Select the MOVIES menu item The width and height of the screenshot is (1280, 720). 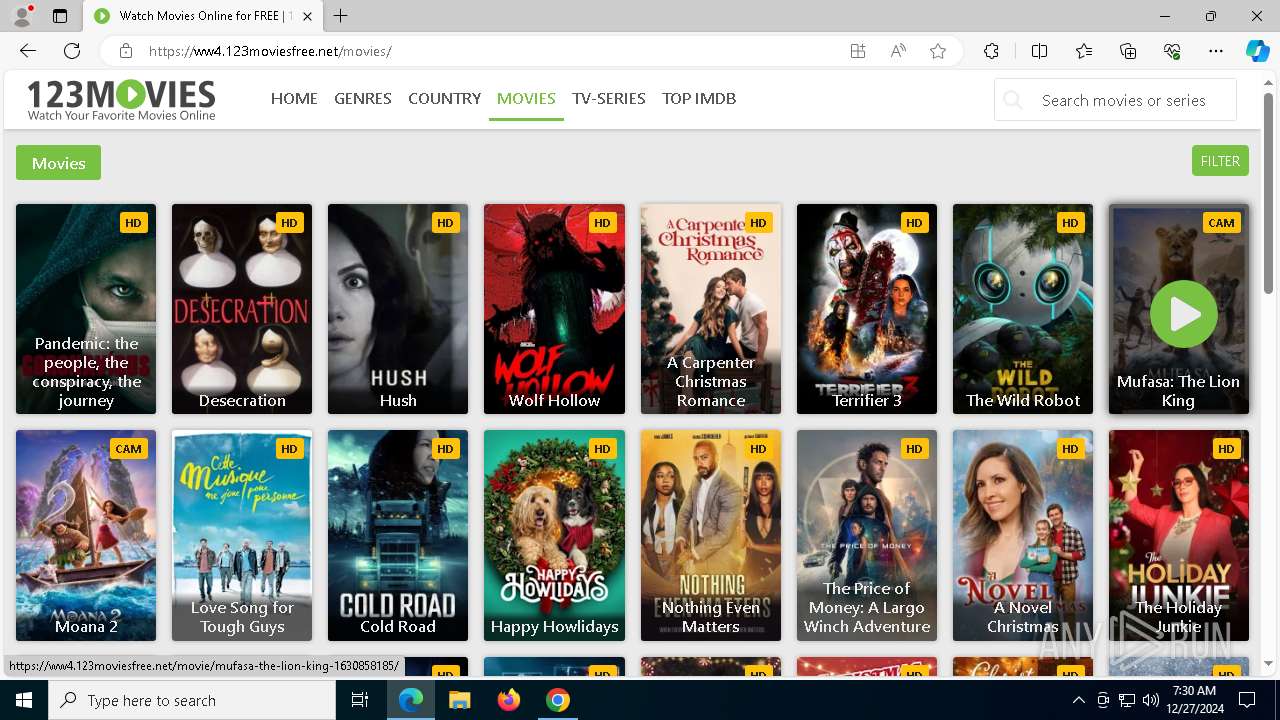526,98
